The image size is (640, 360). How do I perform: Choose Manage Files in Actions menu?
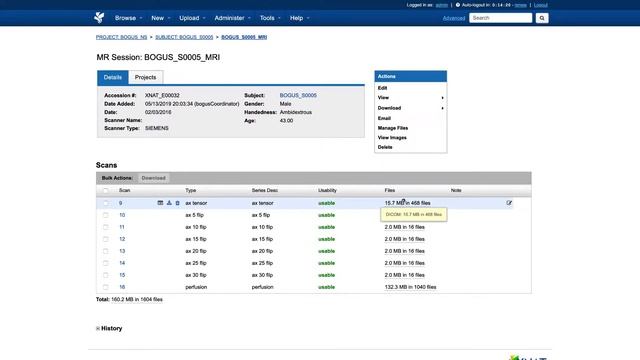pos(393,128)
